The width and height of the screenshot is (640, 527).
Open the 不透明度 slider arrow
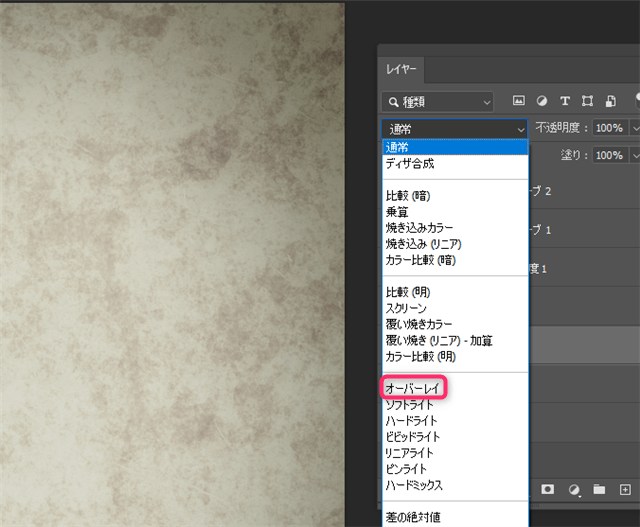pos(635,128)
